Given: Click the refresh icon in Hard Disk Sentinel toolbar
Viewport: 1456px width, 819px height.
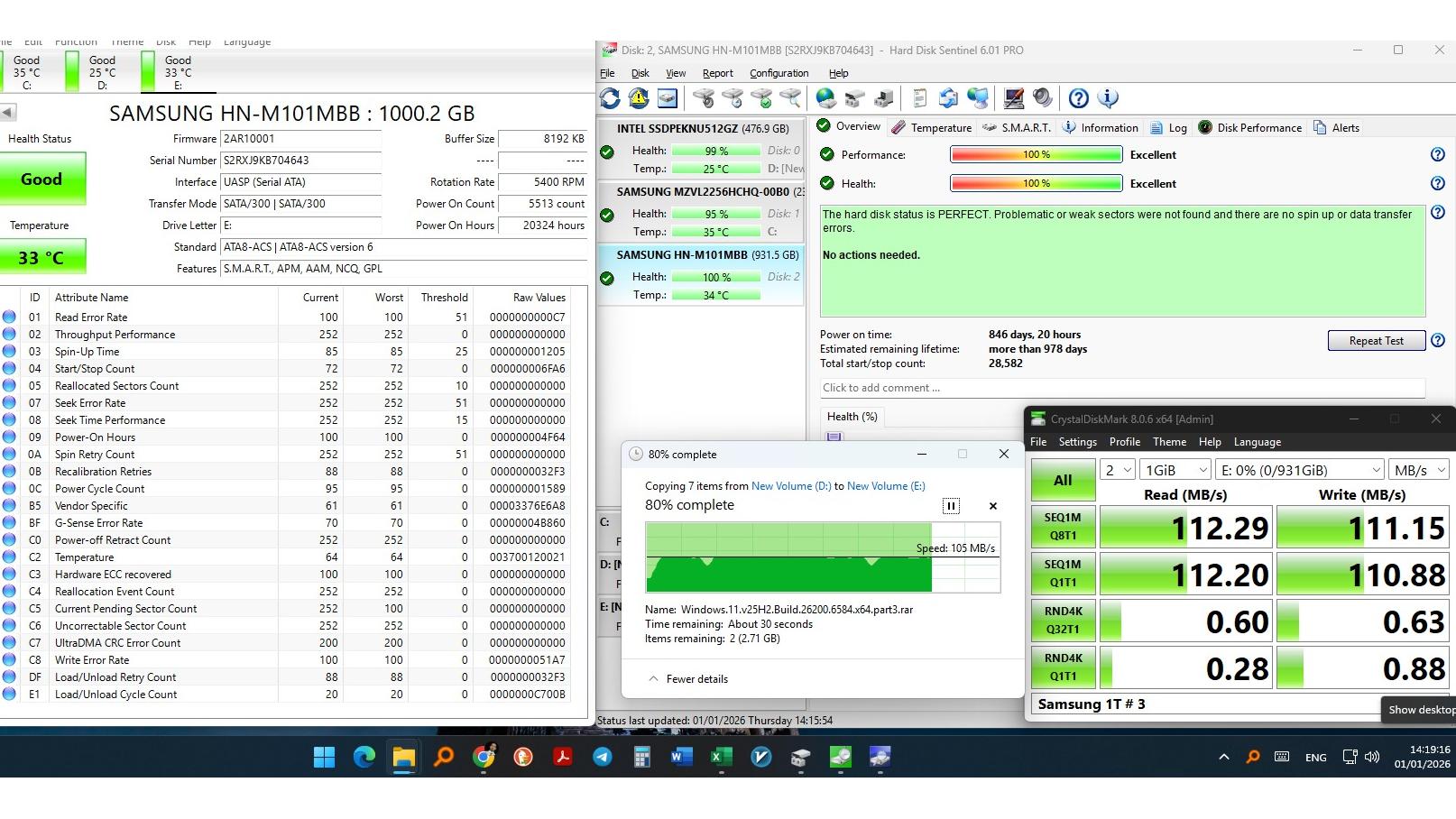Looking at the screenshot, I should point(610,98).
